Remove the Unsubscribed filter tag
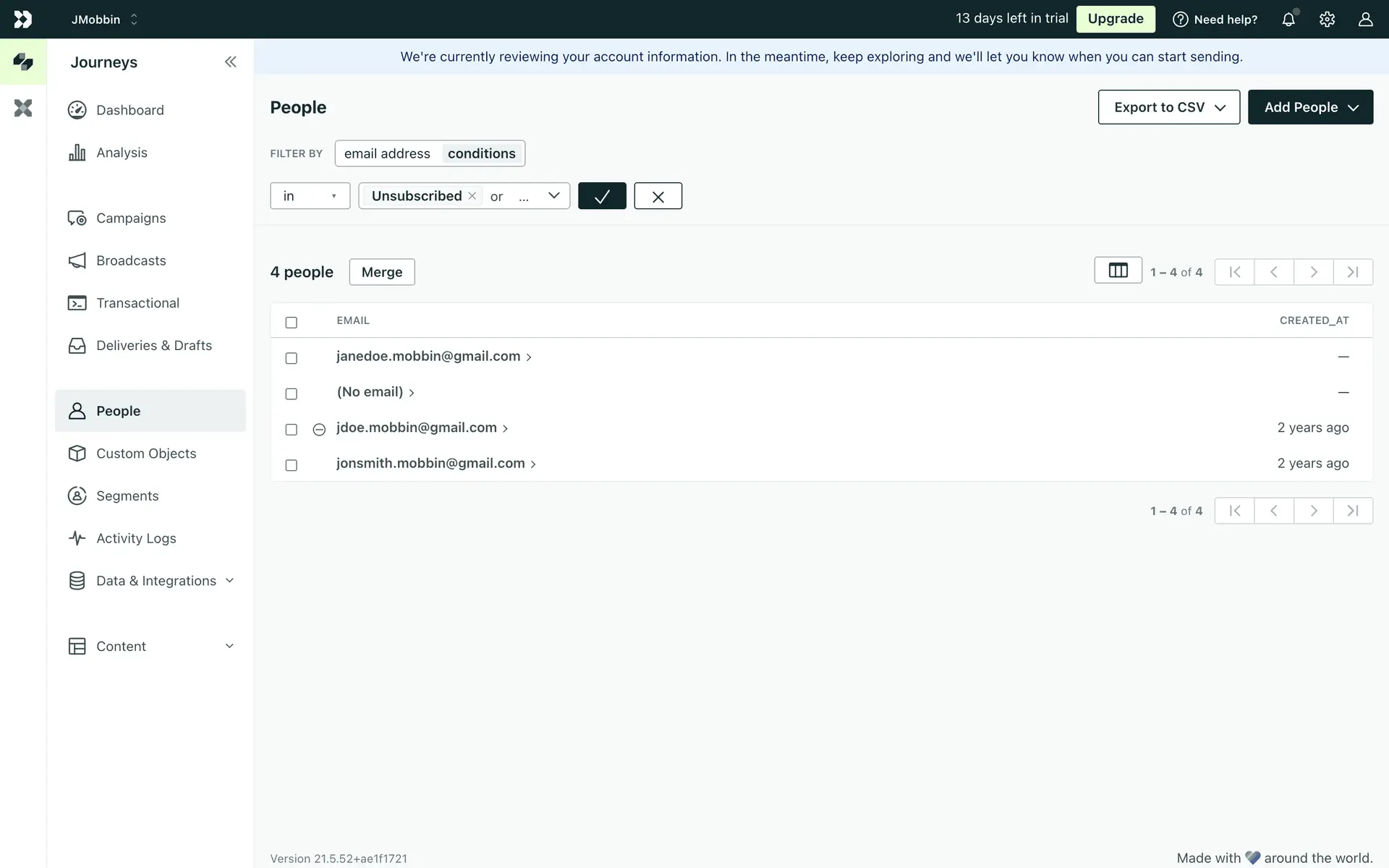This screenshot has width=1389, height=868. (x=472, y=196)
